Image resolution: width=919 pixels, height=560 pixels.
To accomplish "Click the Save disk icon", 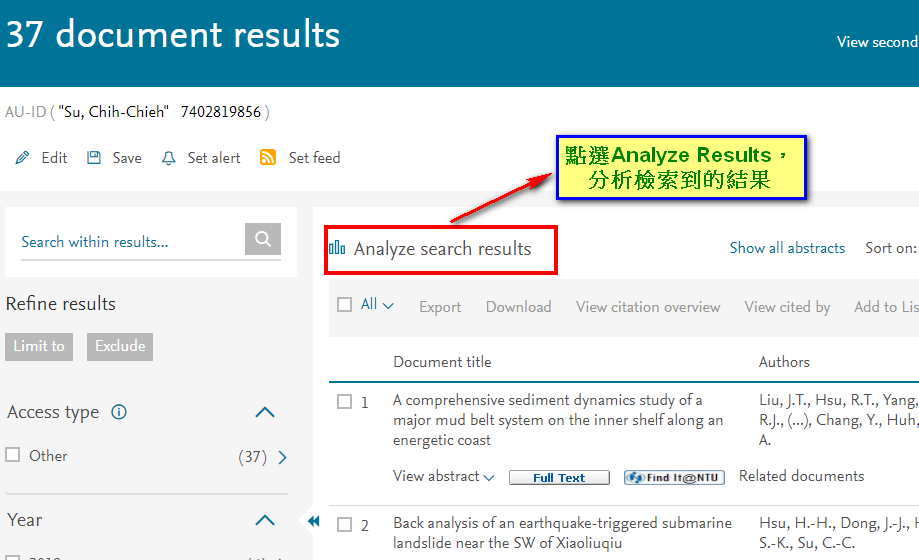I will (x=94, y=158).
